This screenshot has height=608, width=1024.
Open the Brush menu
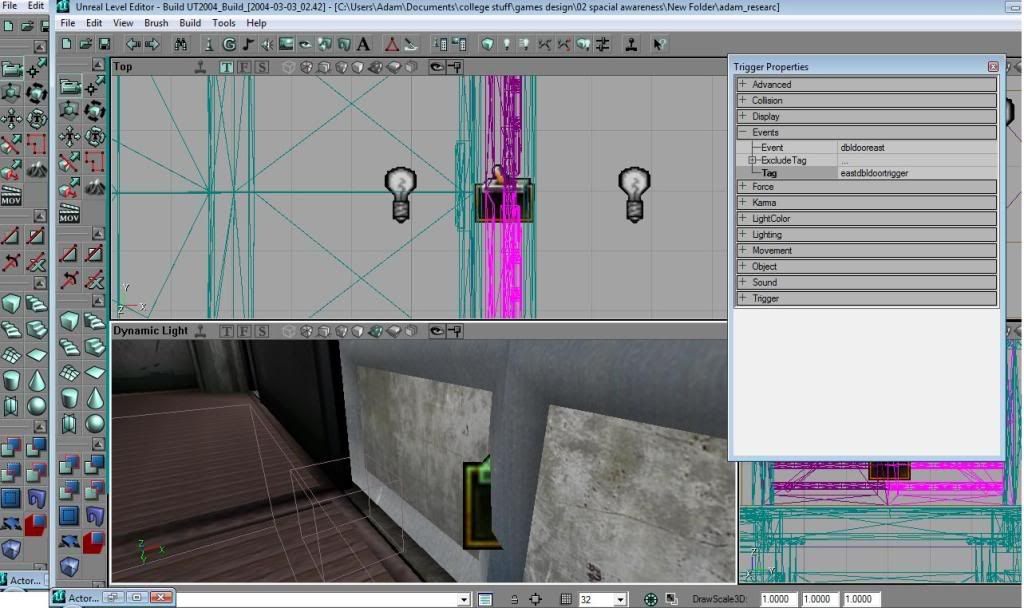156,23
